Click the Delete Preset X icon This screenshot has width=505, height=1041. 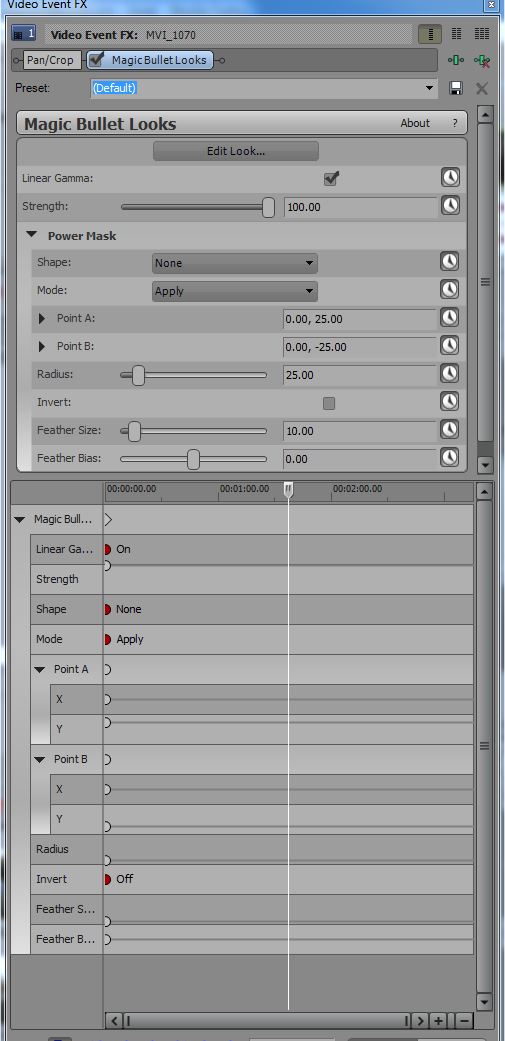[x=482, y=88]
